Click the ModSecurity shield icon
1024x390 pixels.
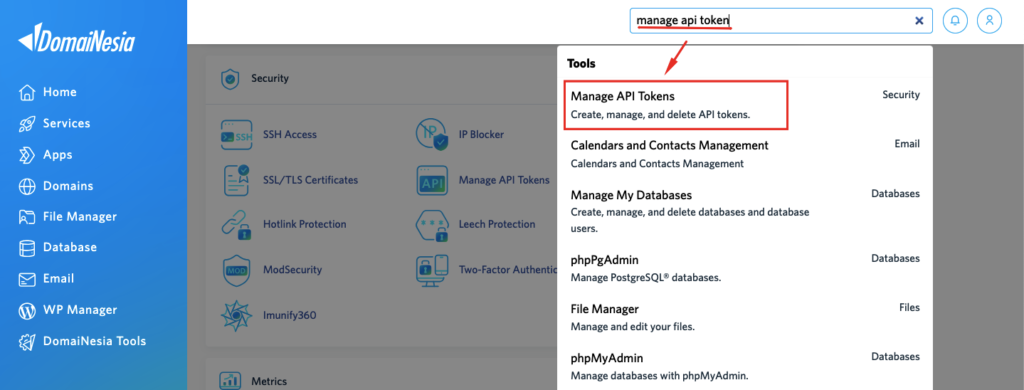click(x=236, y=269)
